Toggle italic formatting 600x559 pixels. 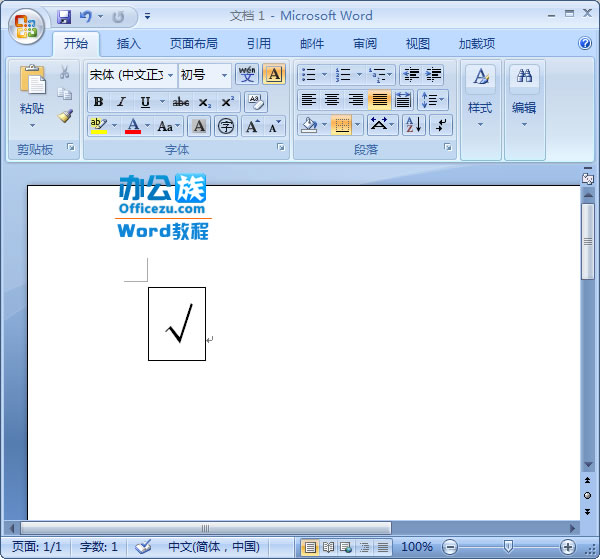click(x=121, y=102)
